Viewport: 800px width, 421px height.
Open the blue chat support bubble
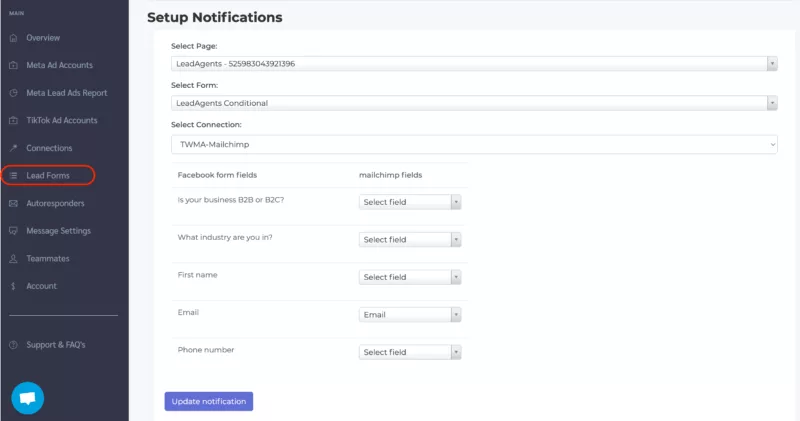point(28,397)
